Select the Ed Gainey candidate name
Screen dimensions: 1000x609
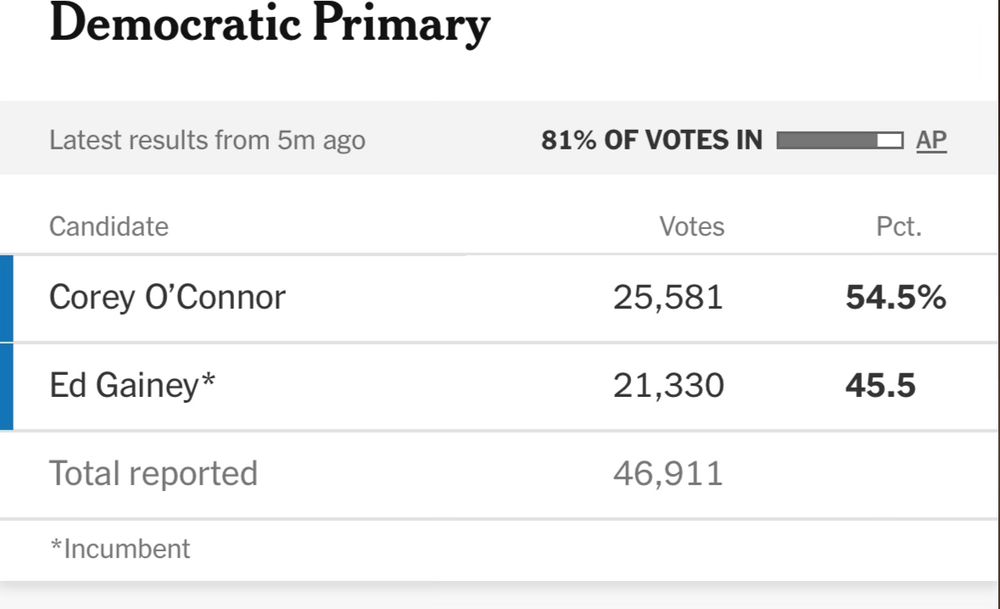pyautogui.click(x=132, y=386)
